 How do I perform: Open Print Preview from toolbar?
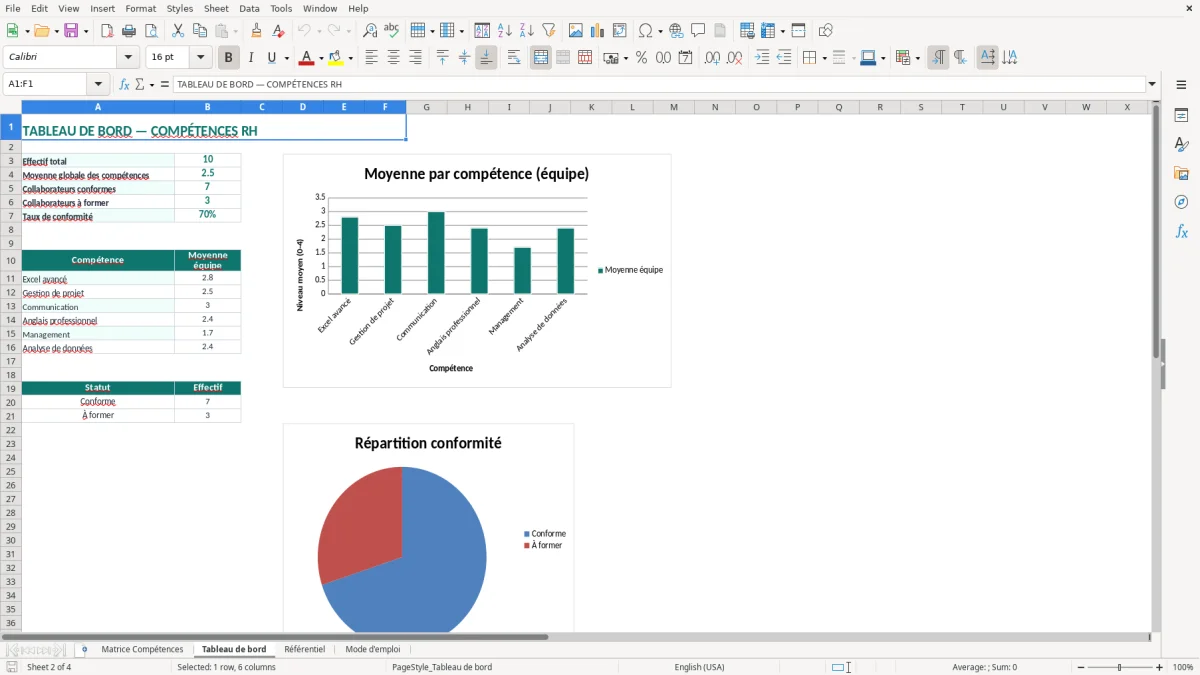151,31
